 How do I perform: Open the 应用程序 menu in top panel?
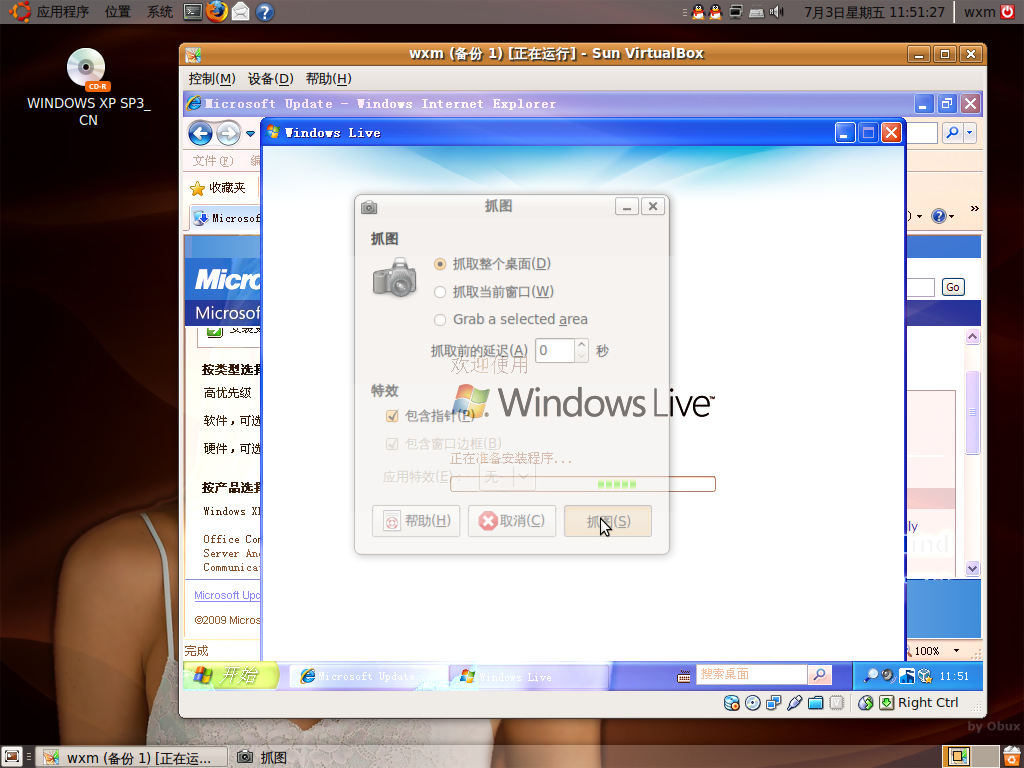click(x=63, y=12)
